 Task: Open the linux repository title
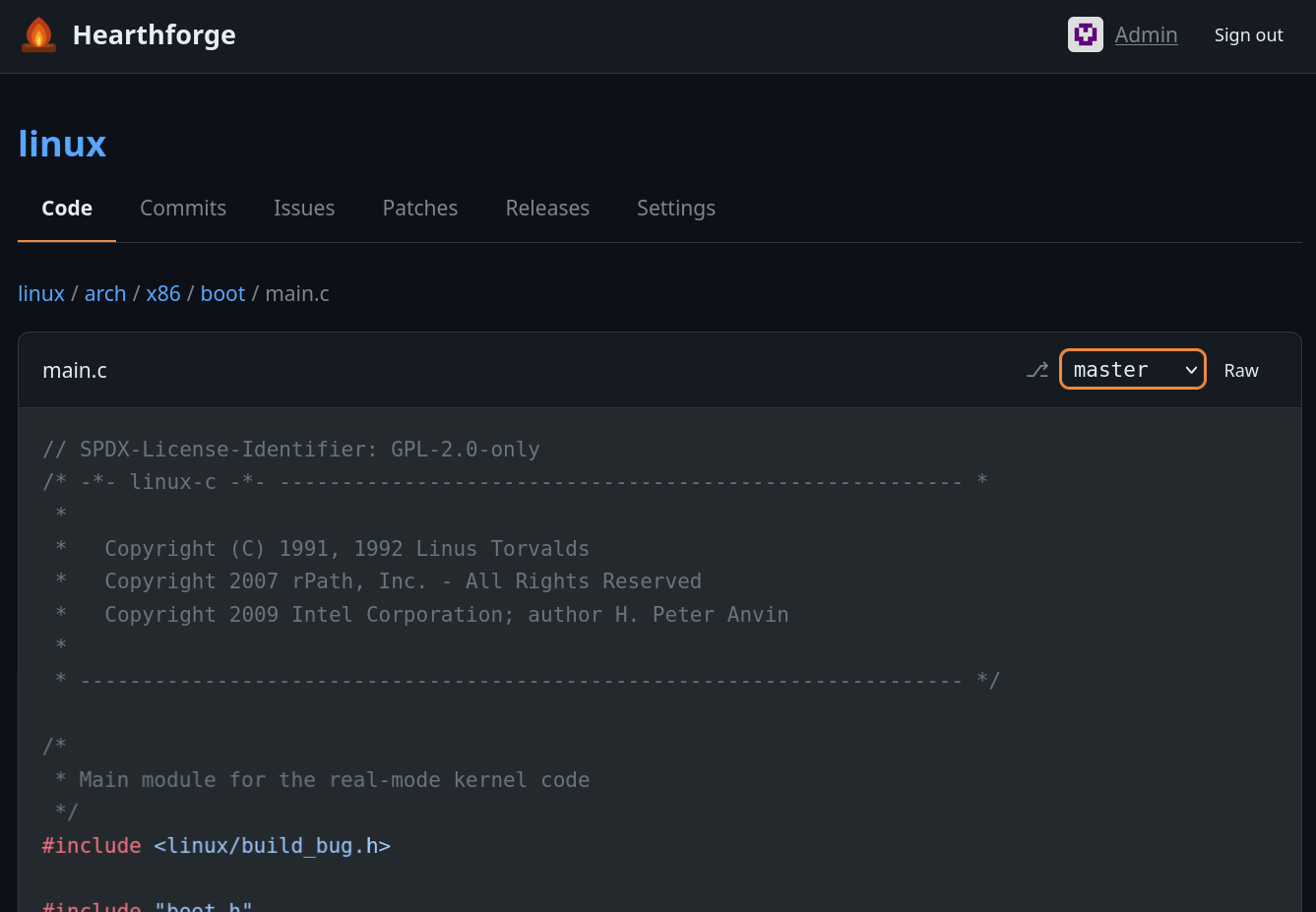point(62,144)
